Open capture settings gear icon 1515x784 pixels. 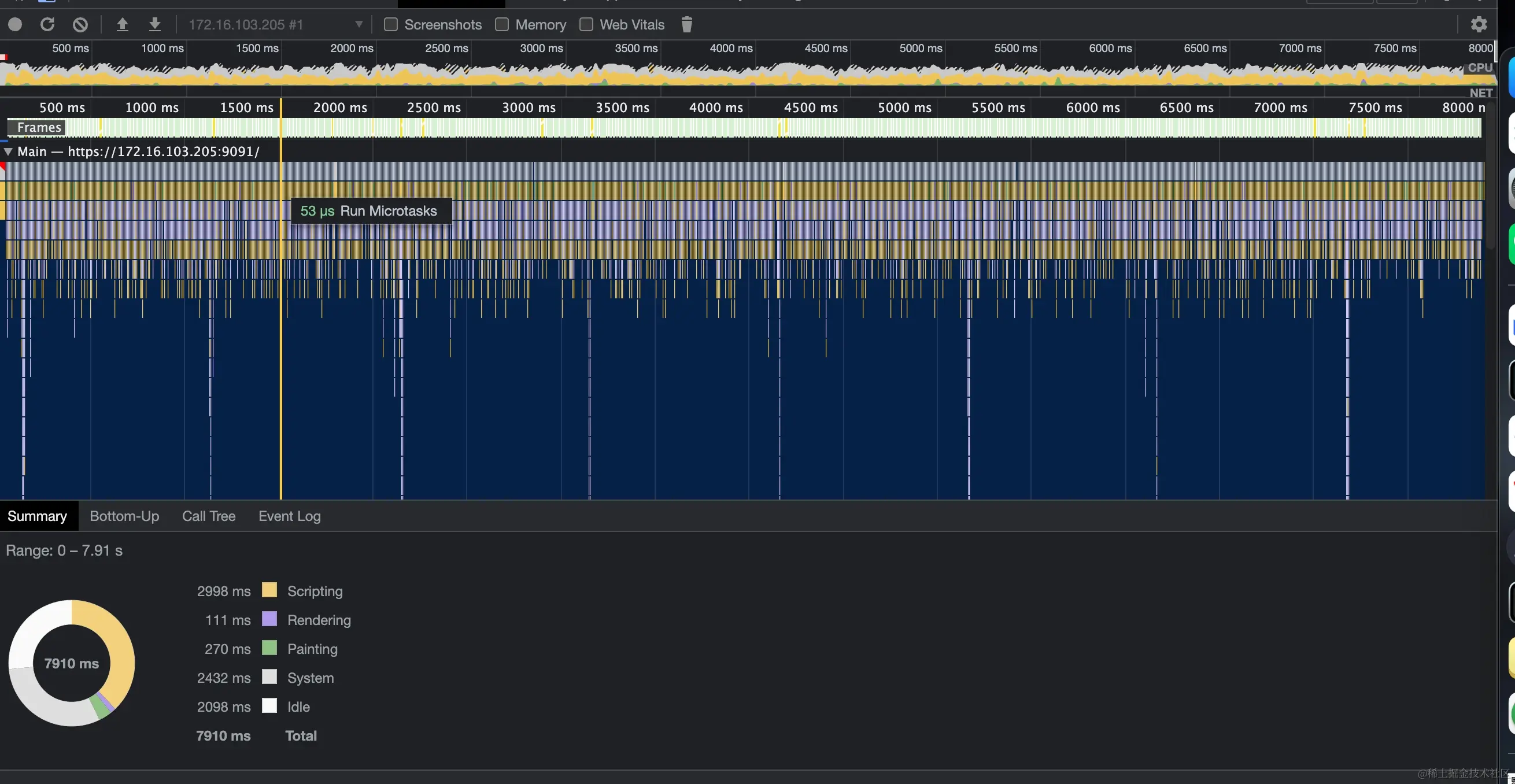1479,24
